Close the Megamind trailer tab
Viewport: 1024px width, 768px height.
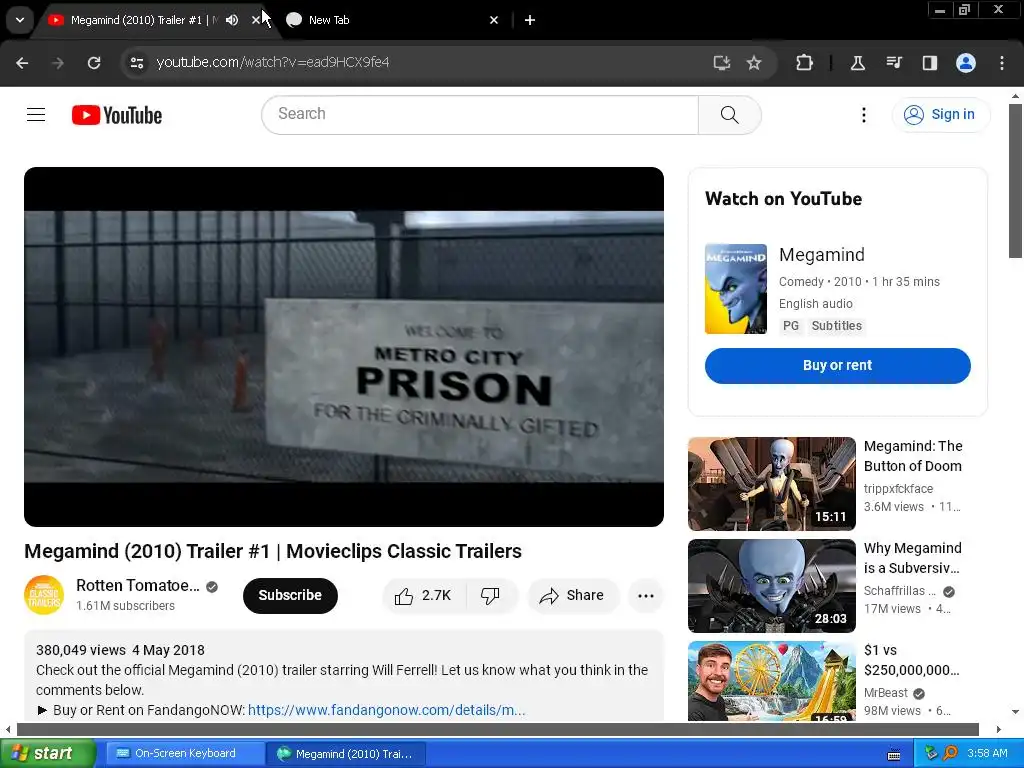(255, 20)
